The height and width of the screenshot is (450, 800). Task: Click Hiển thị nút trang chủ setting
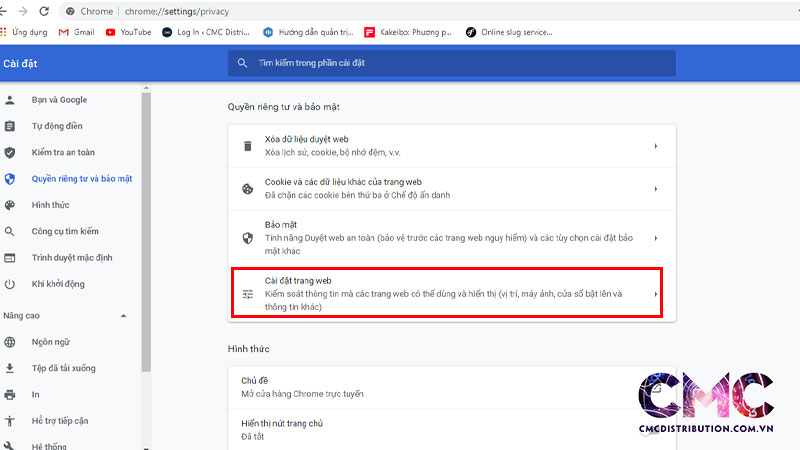tap(452, 430)
